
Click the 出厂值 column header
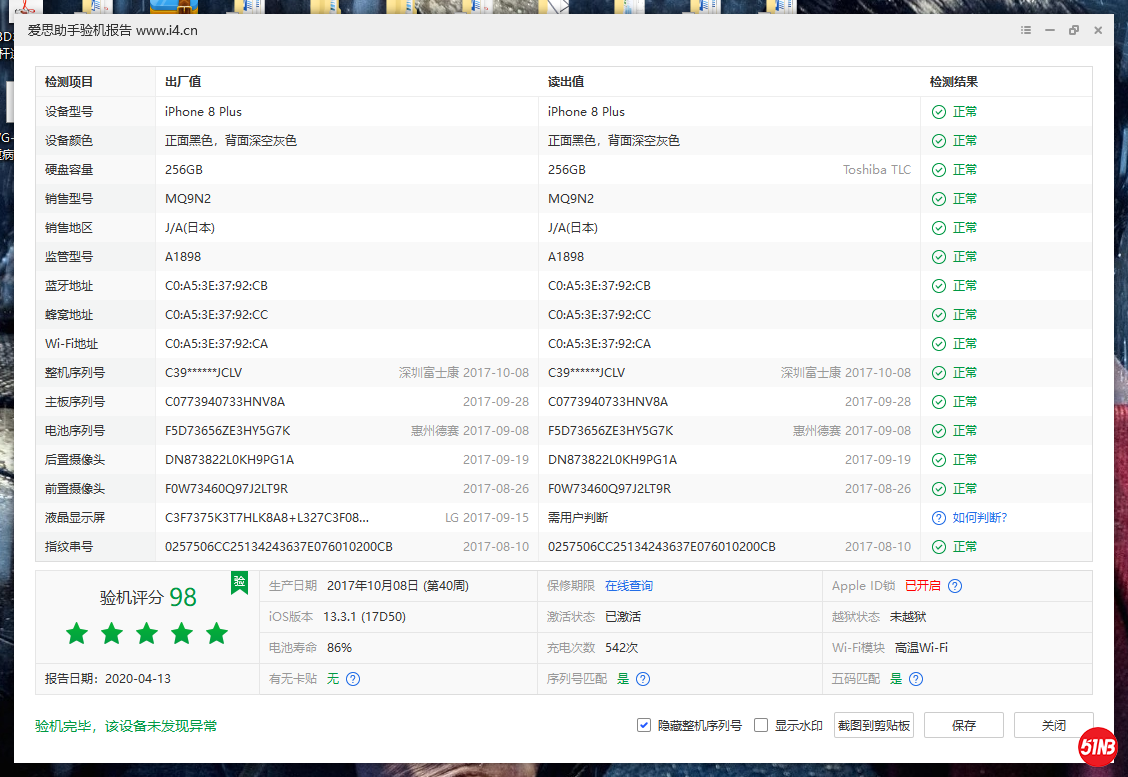183,82
